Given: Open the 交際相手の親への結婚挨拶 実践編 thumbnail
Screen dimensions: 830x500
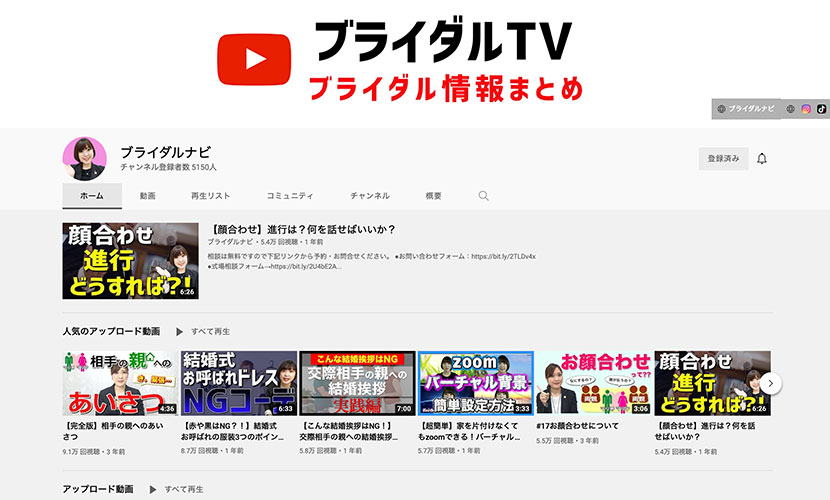Looking at the screenshot, I should [357, 383].
